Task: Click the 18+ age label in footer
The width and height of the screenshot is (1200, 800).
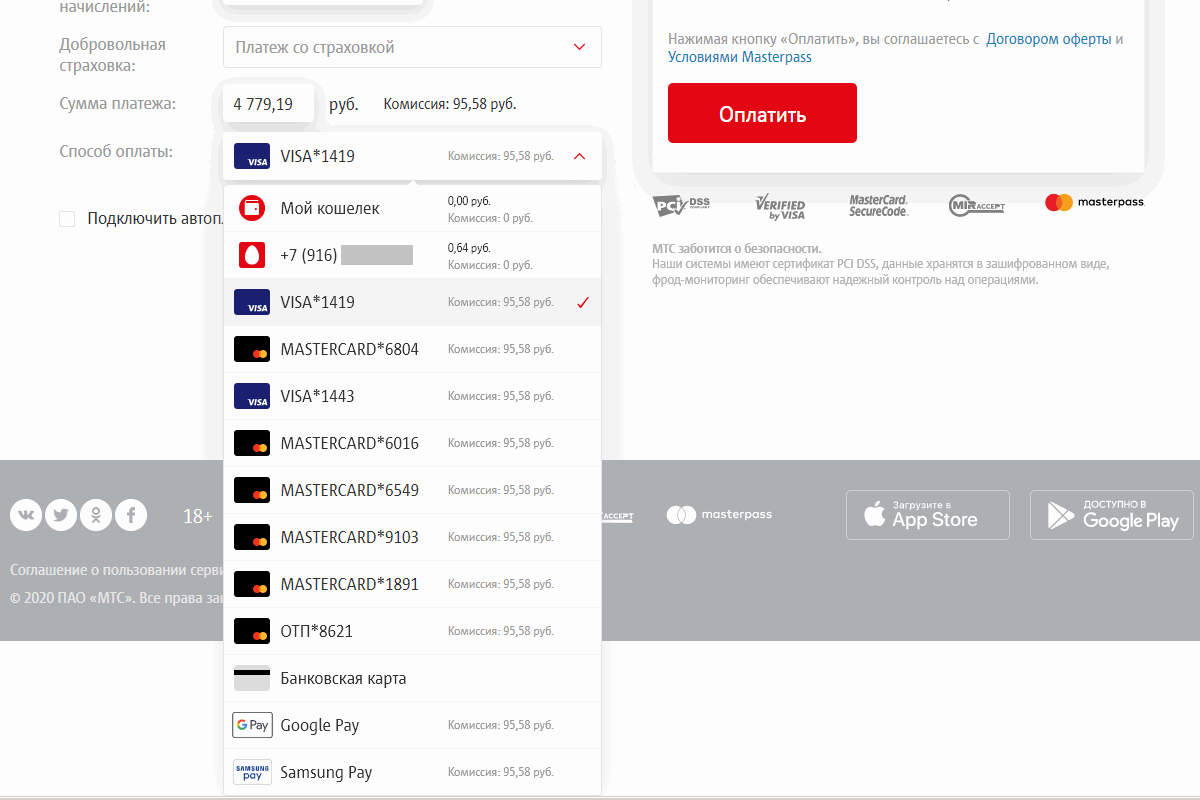Action: [198, 516]
